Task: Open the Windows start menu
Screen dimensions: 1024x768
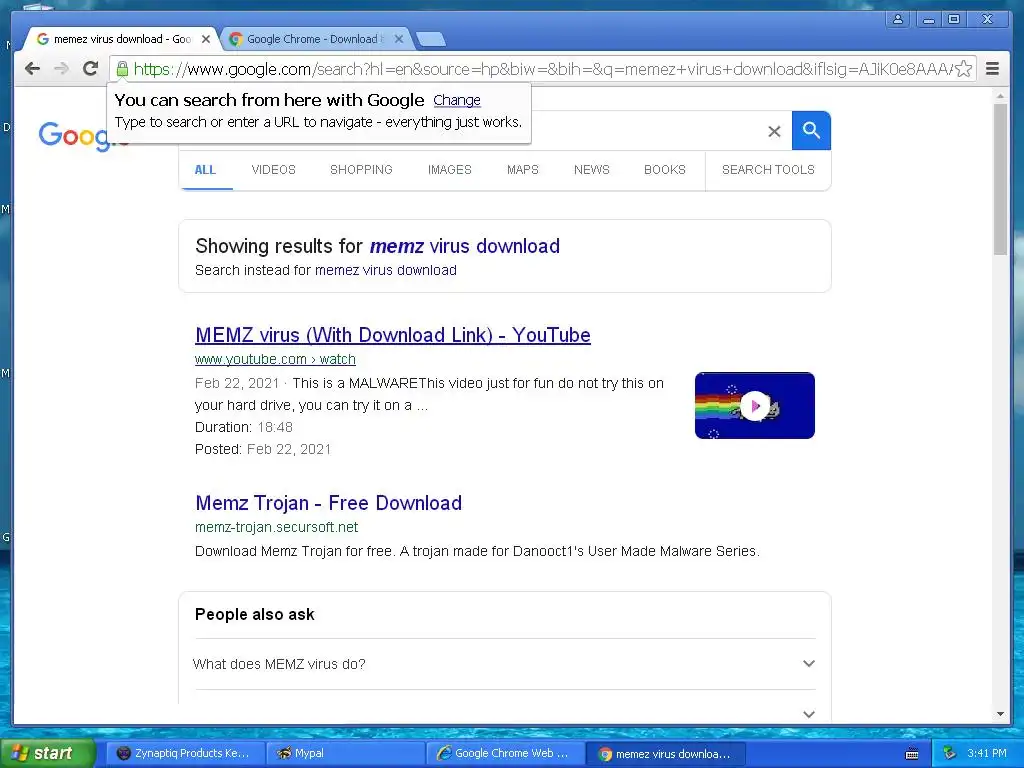Action: (47, 753)
